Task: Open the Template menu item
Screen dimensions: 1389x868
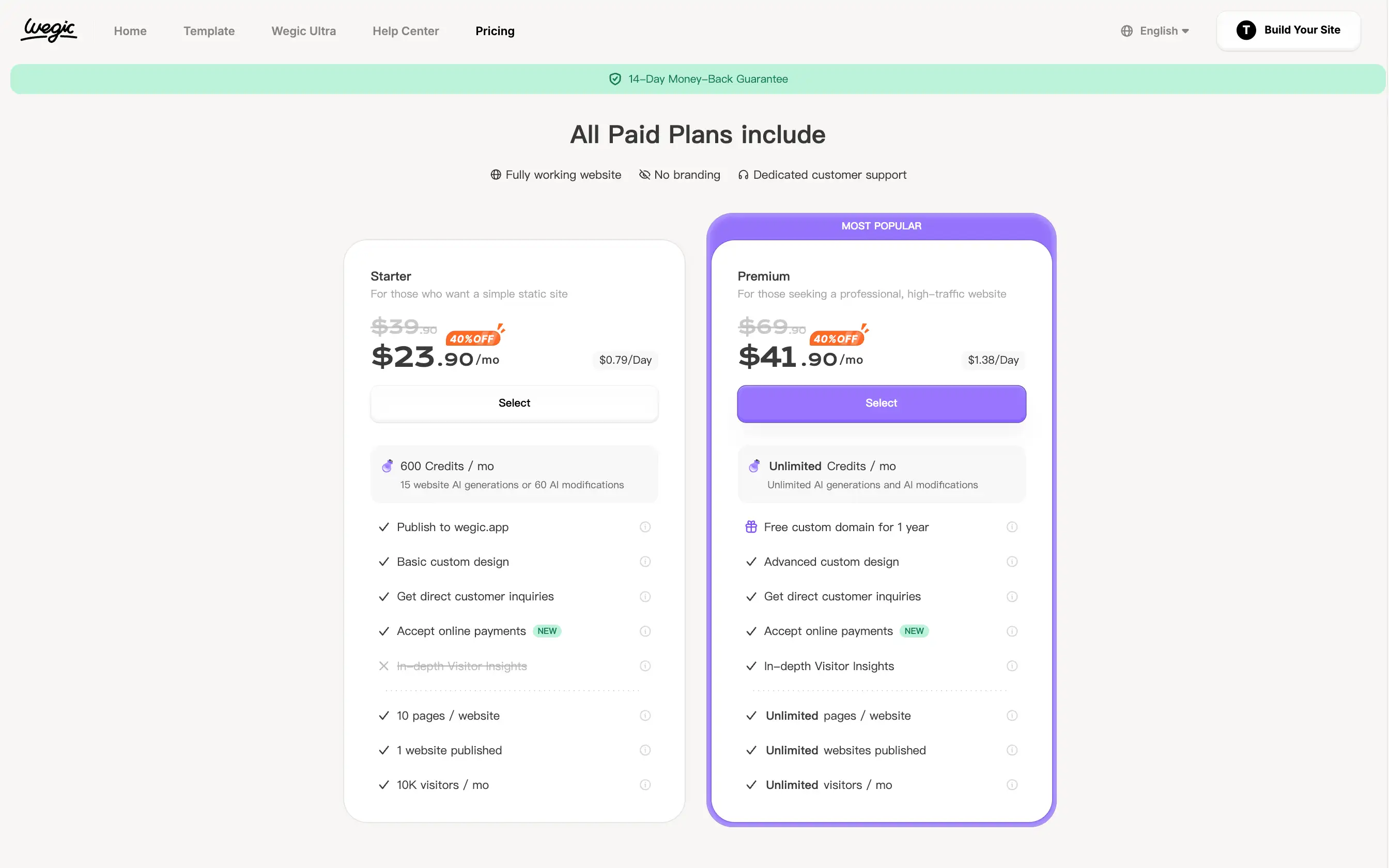Action: point(209,31)
